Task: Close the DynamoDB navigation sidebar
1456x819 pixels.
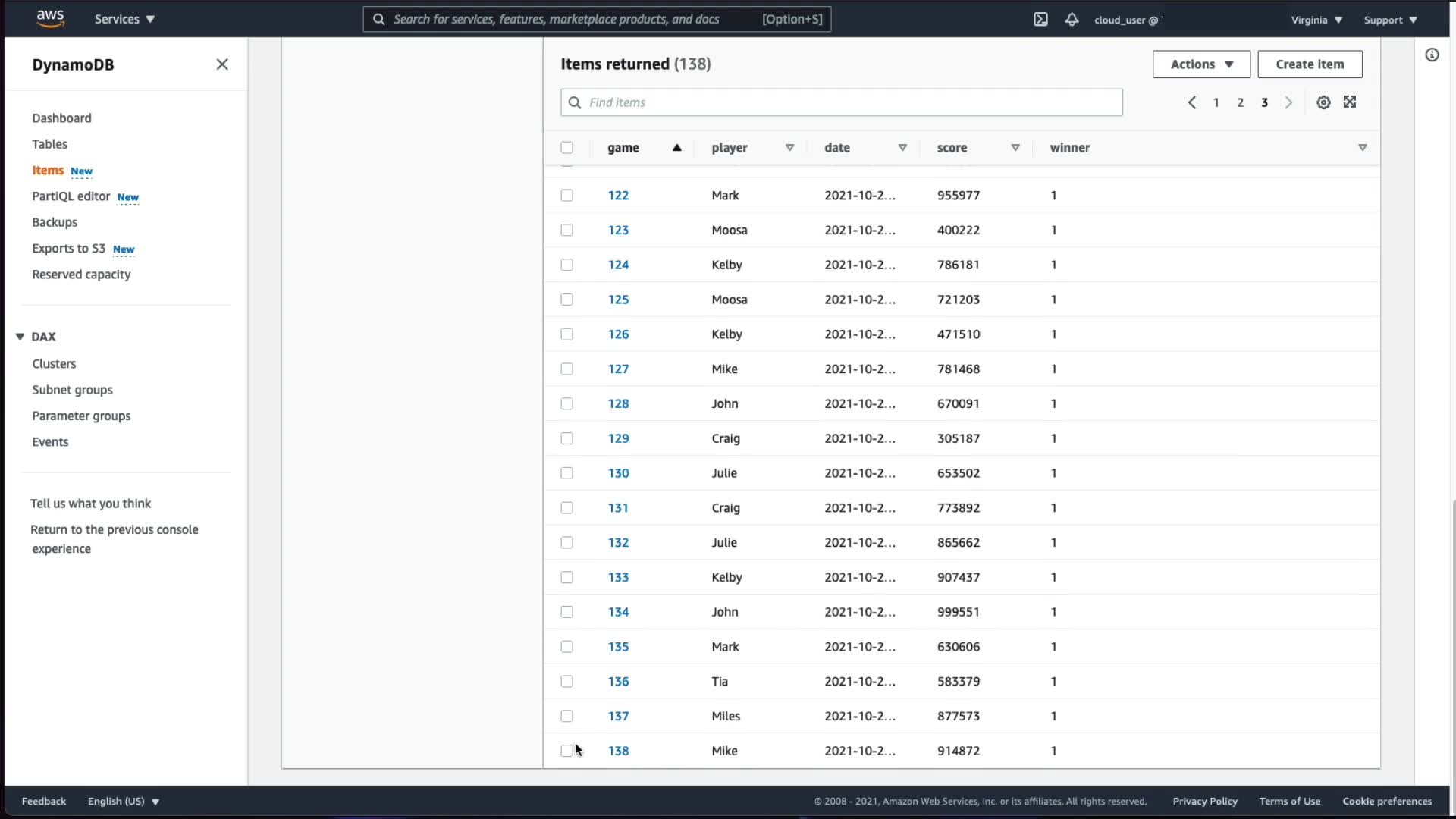Action: [x=222, y=64]
